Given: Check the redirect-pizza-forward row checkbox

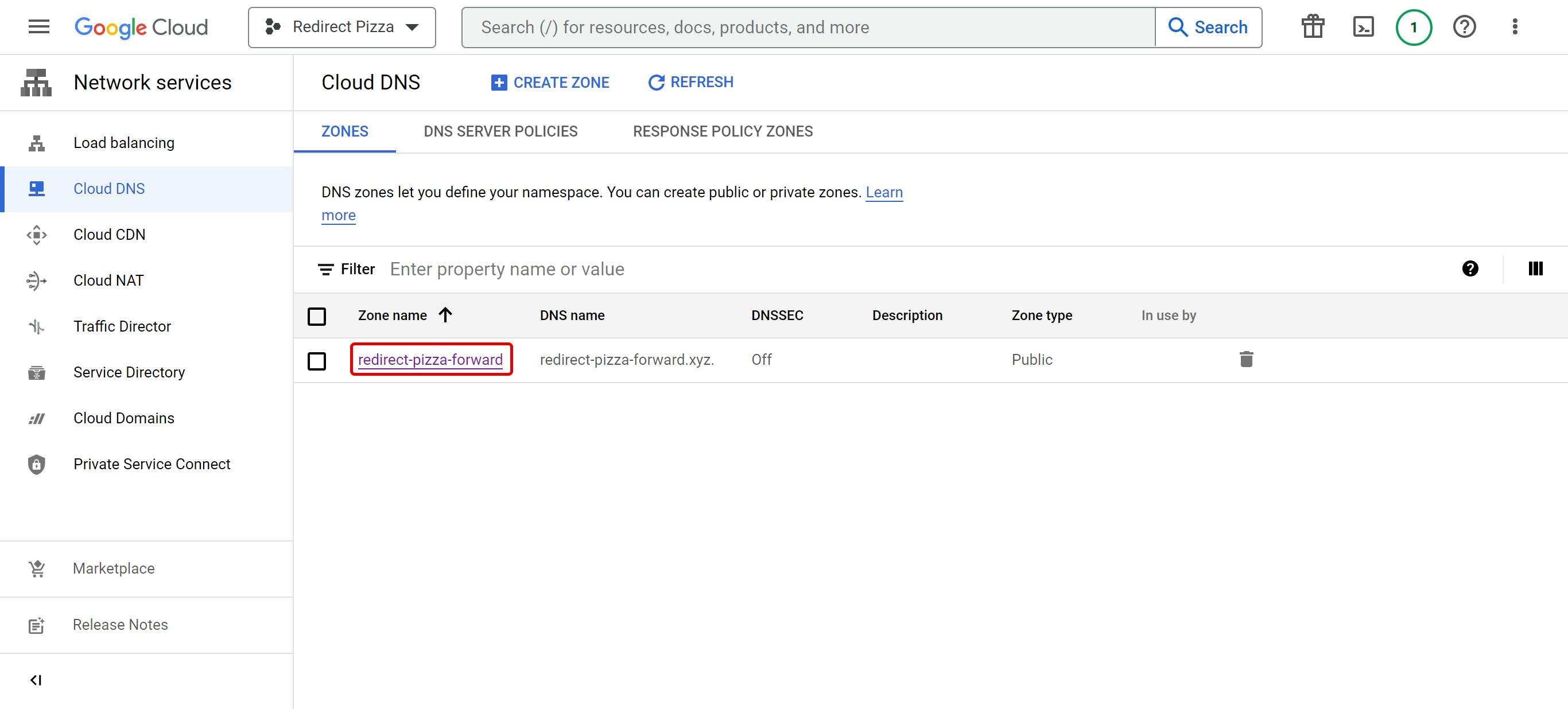Looking at the screenshot, I should tap(316, 360).
